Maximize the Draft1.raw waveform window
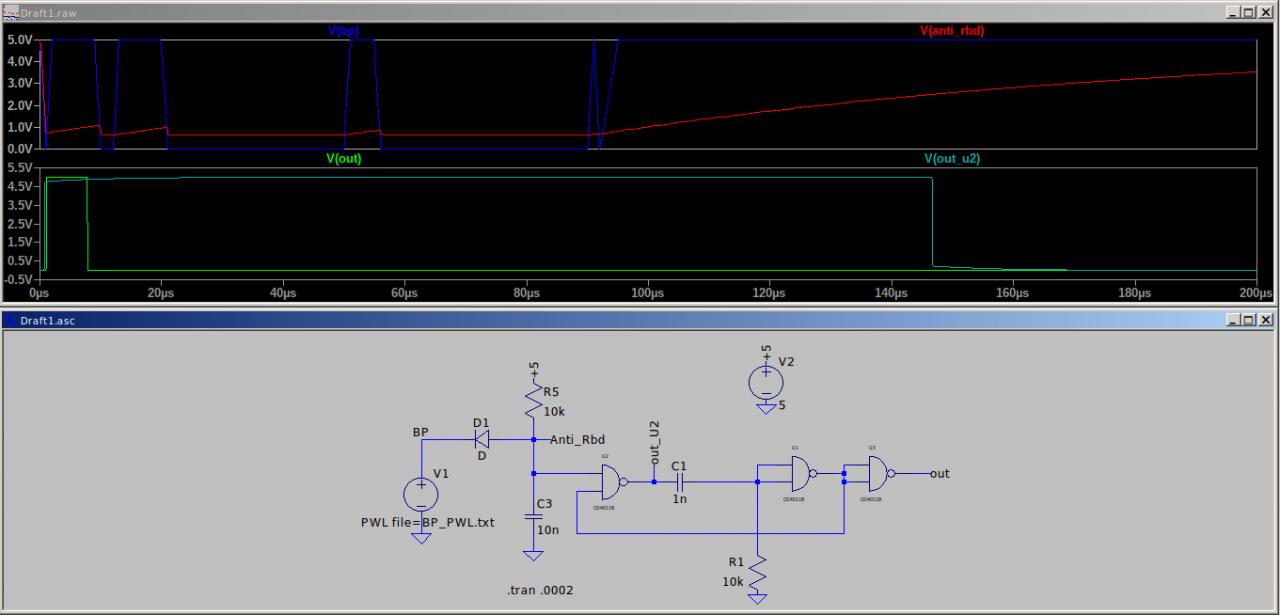1280x615 pixels. pyautogui.click(x=1248, y=11)
